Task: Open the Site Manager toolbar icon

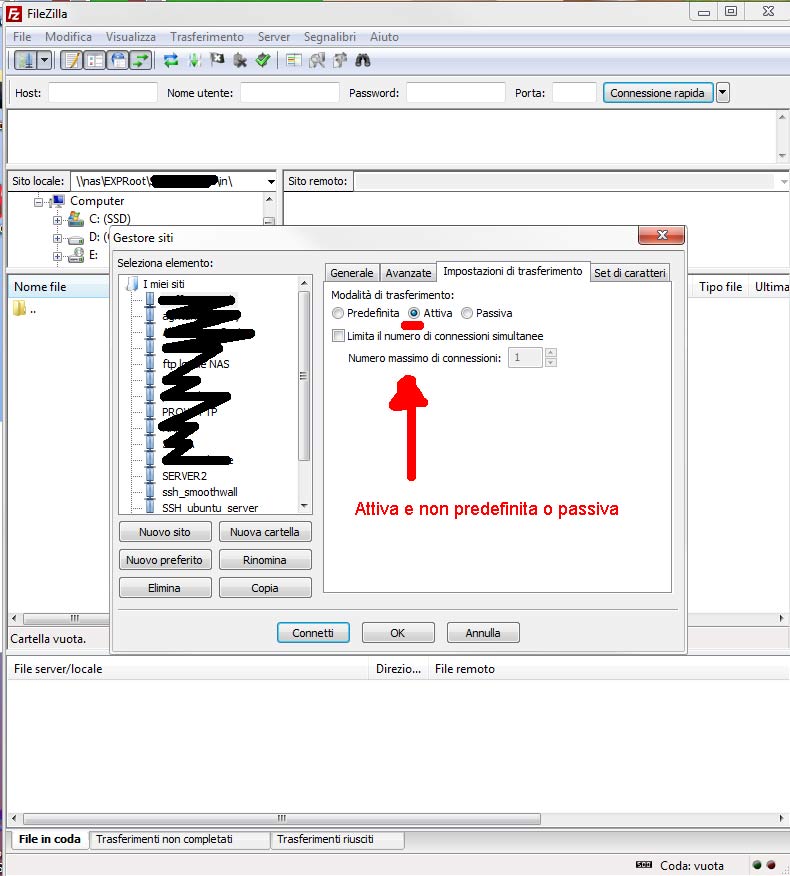Action: (x=26, y=60)
